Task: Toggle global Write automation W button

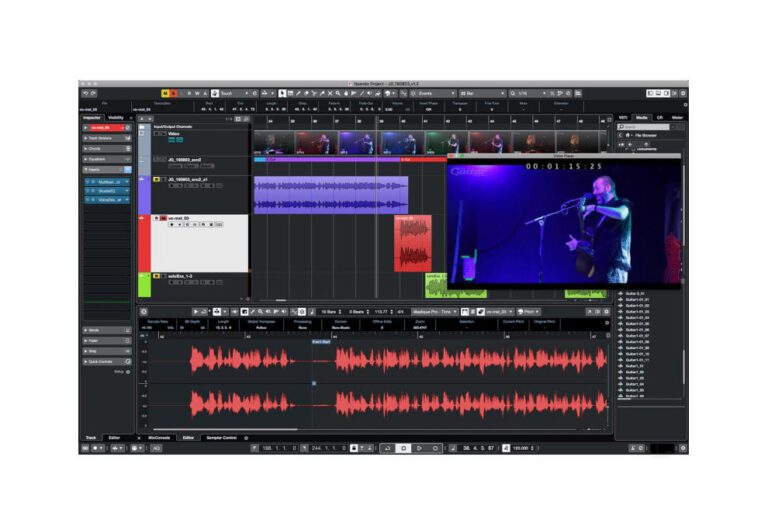Action: pos(197,93)
